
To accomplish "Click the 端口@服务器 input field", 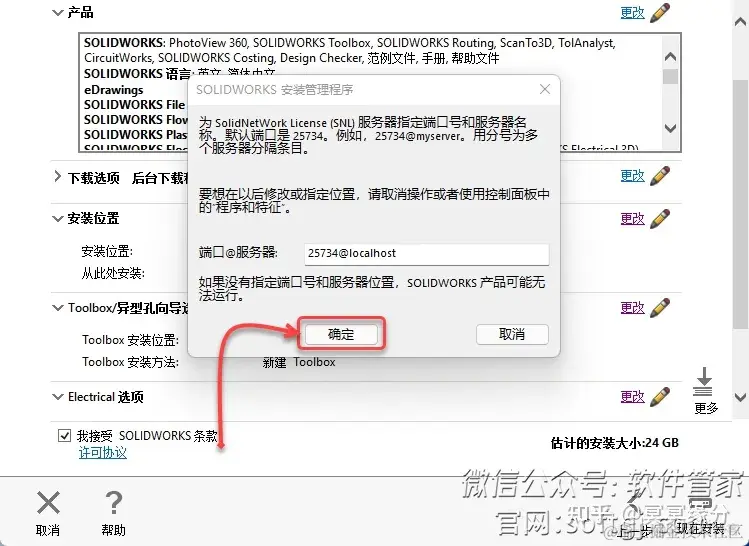I will [427, 254].
